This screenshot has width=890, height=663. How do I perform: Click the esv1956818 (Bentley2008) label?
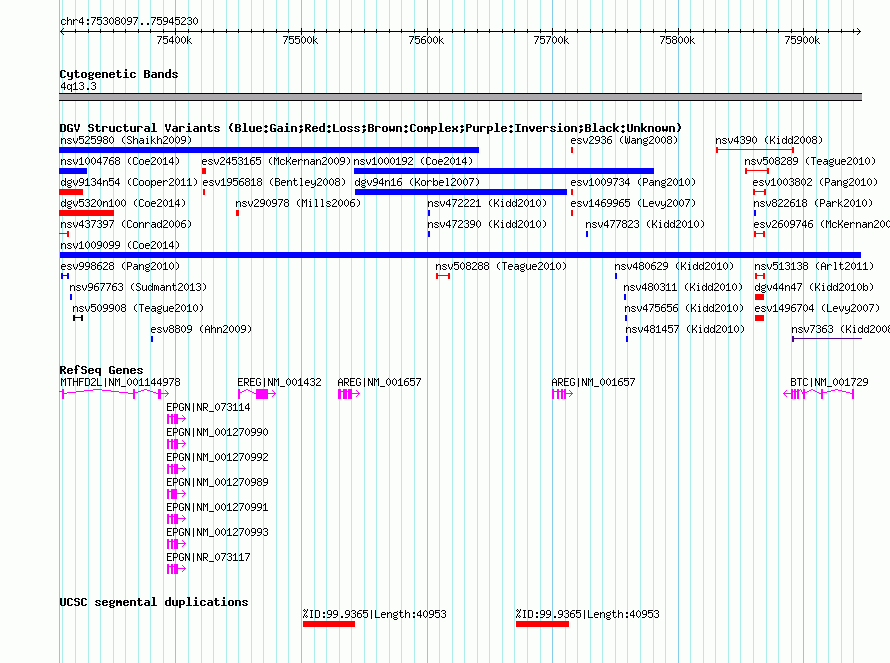tap(274, 182)
